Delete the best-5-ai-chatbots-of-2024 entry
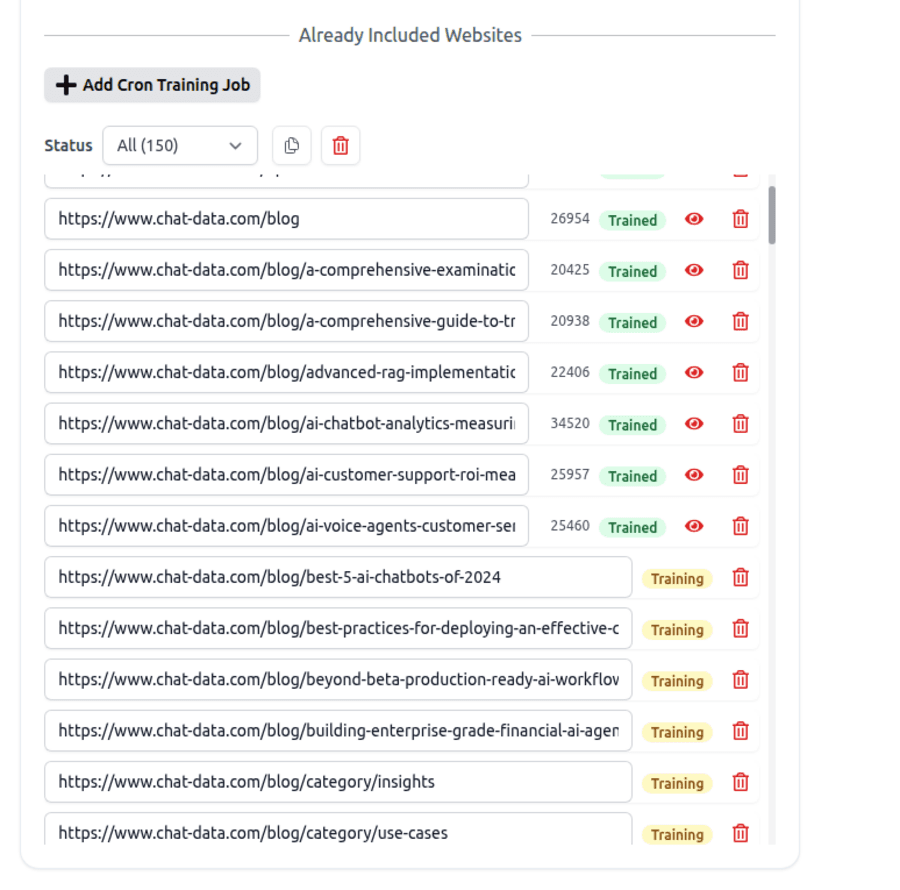This screenshot has height=890, width=900. [740, 577]
